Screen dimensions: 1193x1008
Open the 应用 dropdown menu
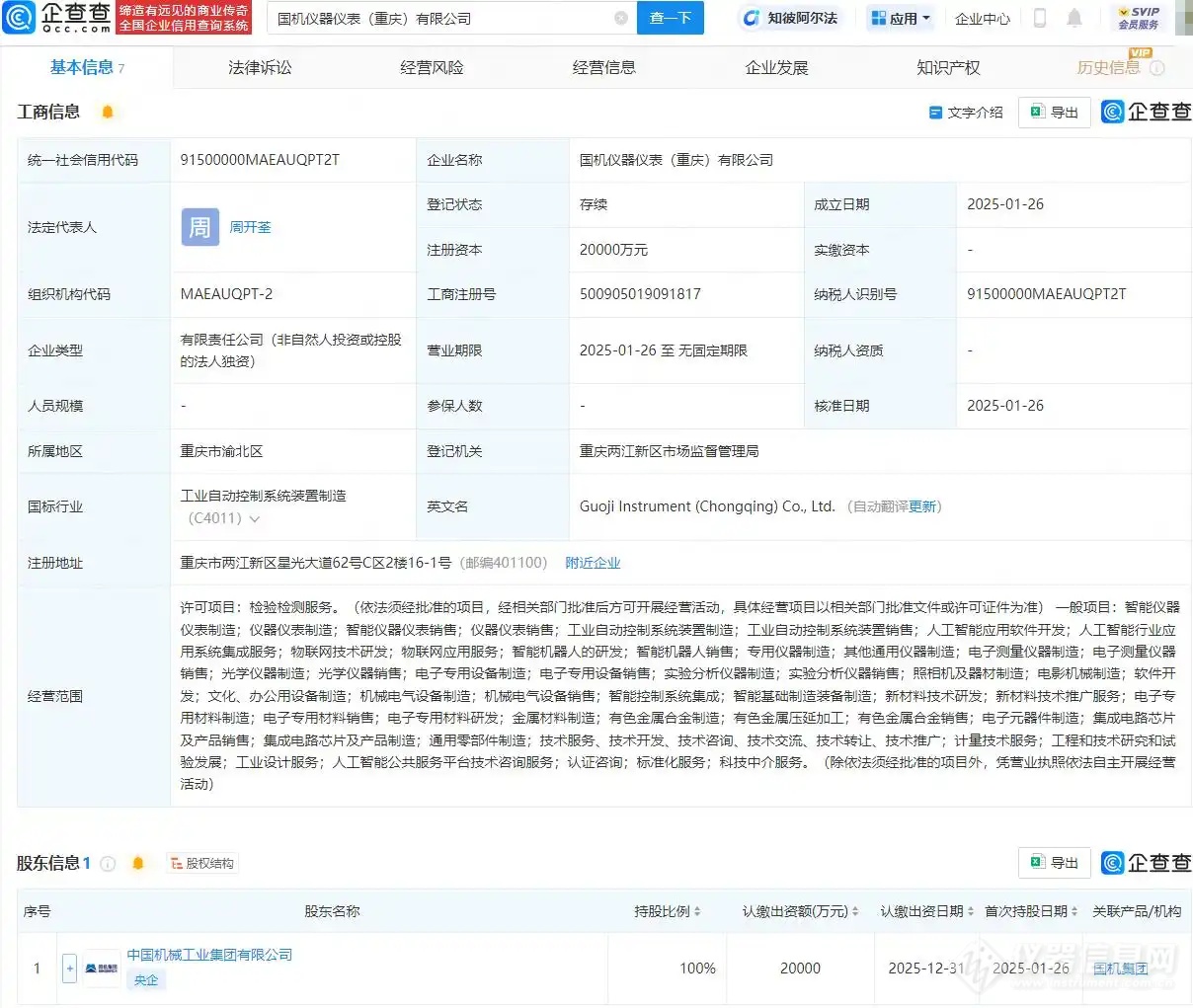click(900, 18)
